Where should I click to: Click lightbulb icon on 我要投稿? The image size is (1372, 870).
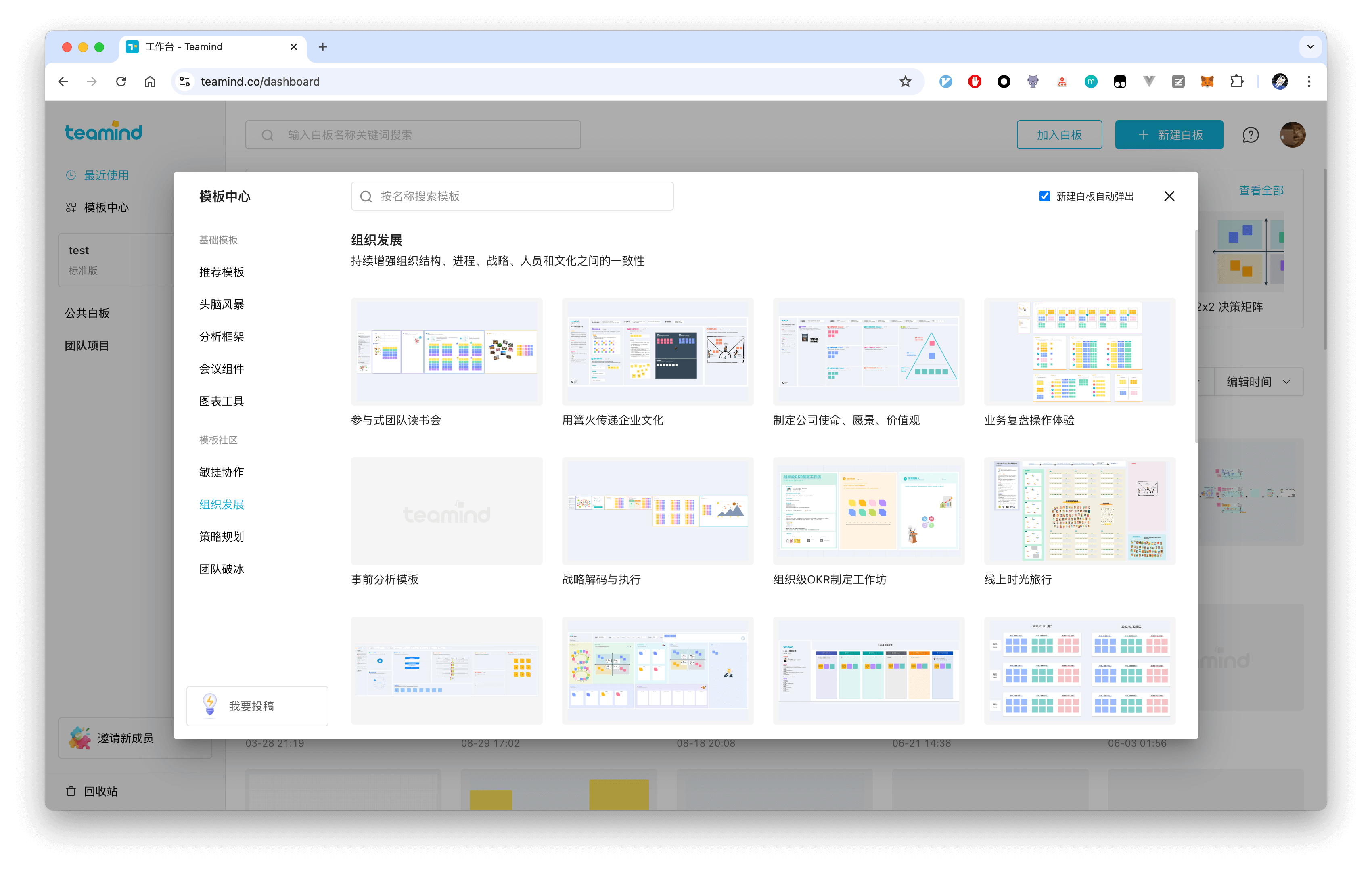click(210, 705)
